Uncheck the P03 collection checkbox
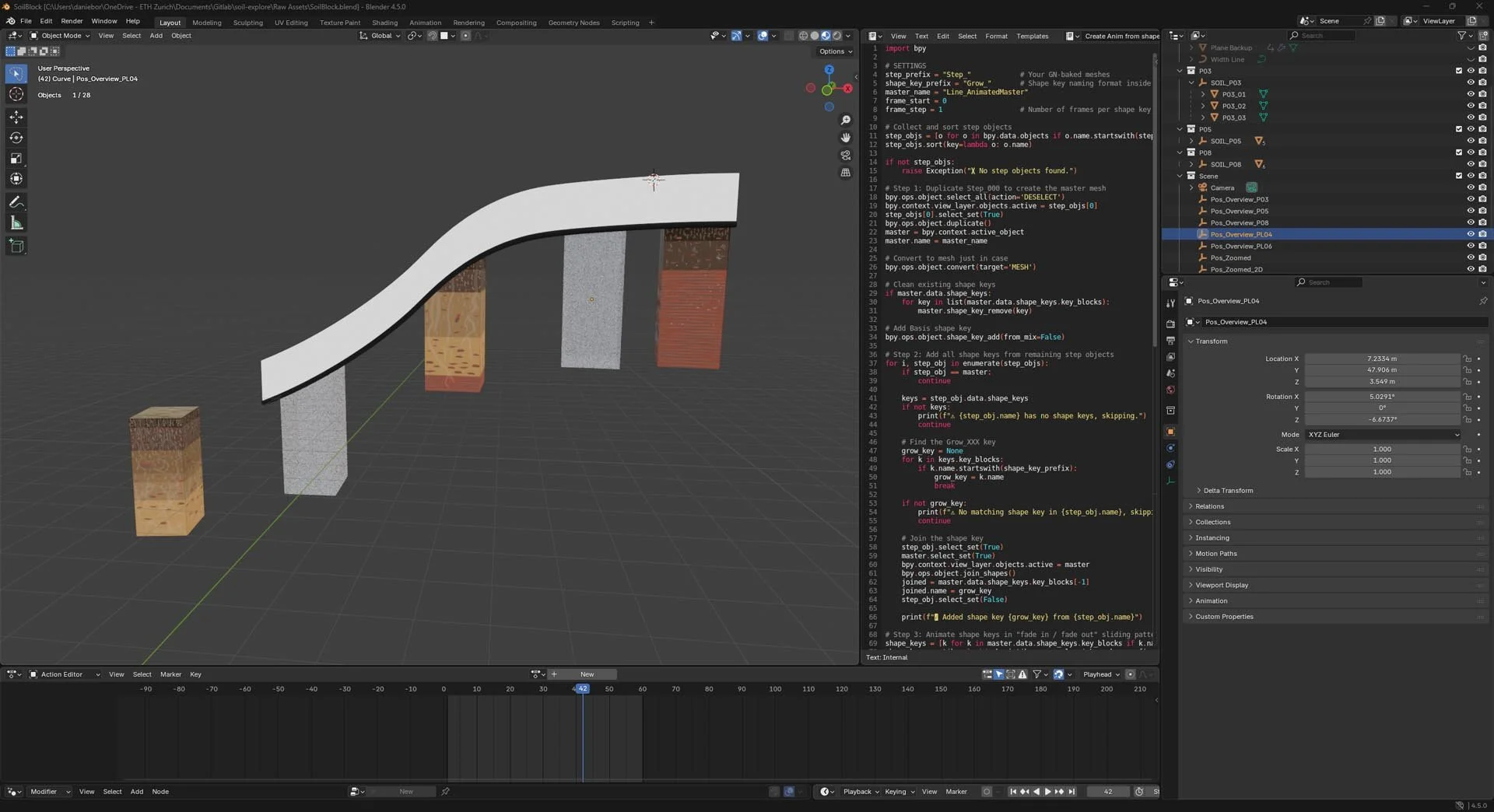The height and width of the screenshot is (812, 1494). (x=1459, y=71)
